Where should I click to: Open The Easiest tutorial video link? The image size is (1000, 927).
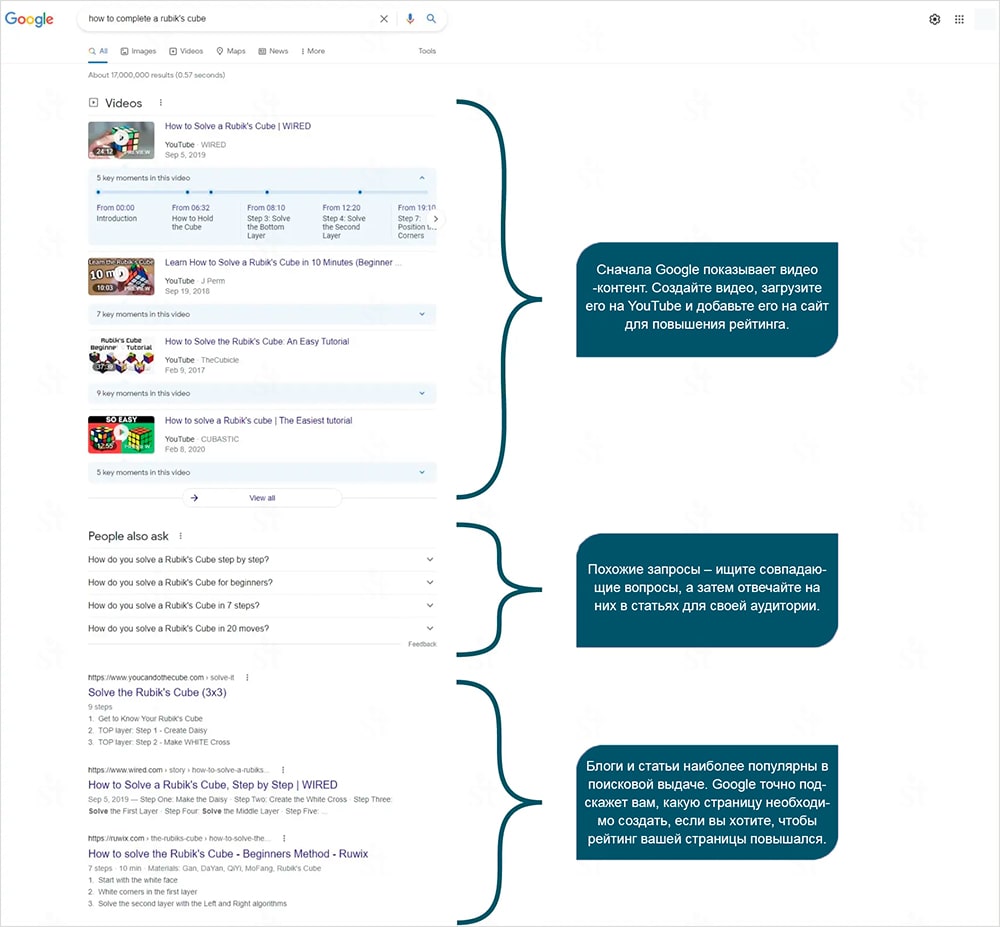(258, 421)
